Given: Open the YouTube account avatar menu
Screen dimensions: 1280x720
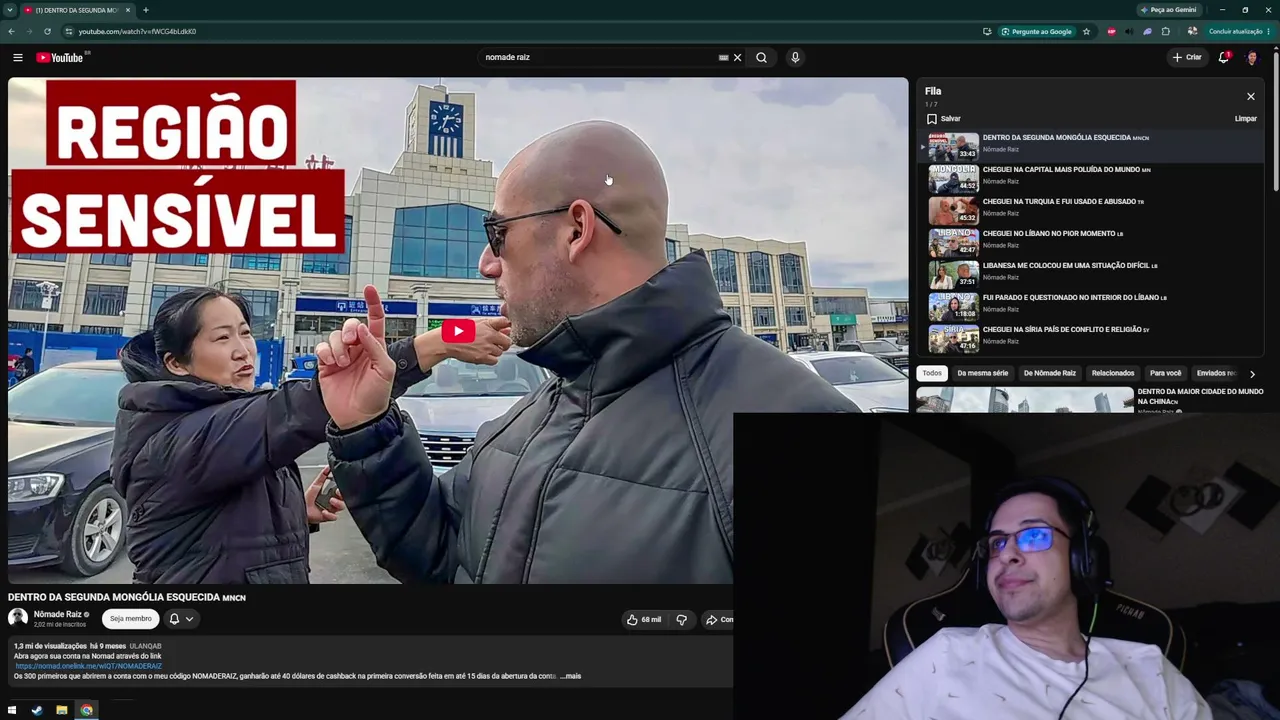Looking at the screenshot, I should point(1252,58).
